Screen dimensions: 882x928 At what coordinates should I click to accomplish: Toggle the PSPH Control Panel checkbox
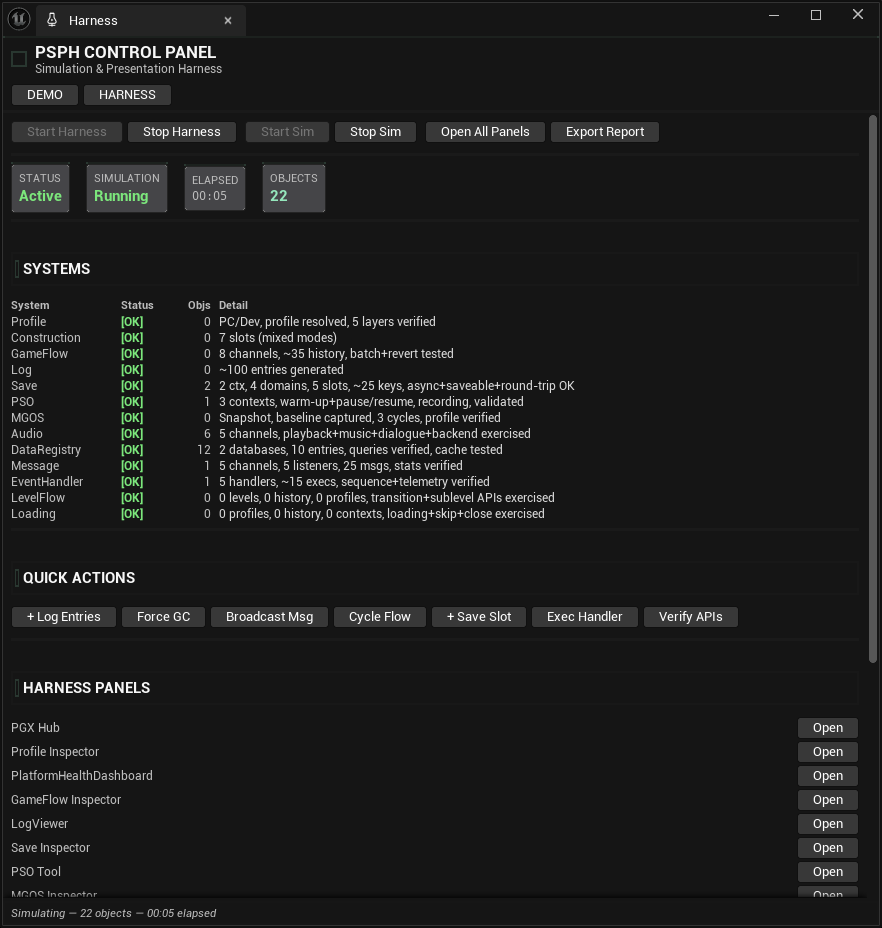click(x=17, y=59)
